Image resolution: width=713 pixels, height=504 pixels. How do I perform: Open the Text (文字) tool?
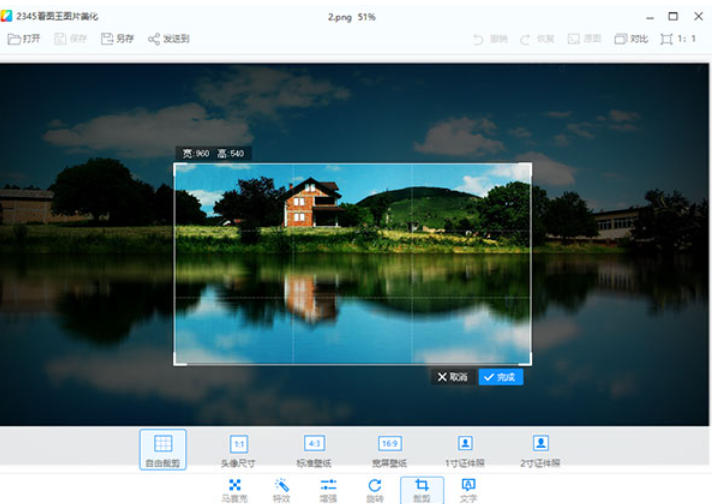(468, 489)
